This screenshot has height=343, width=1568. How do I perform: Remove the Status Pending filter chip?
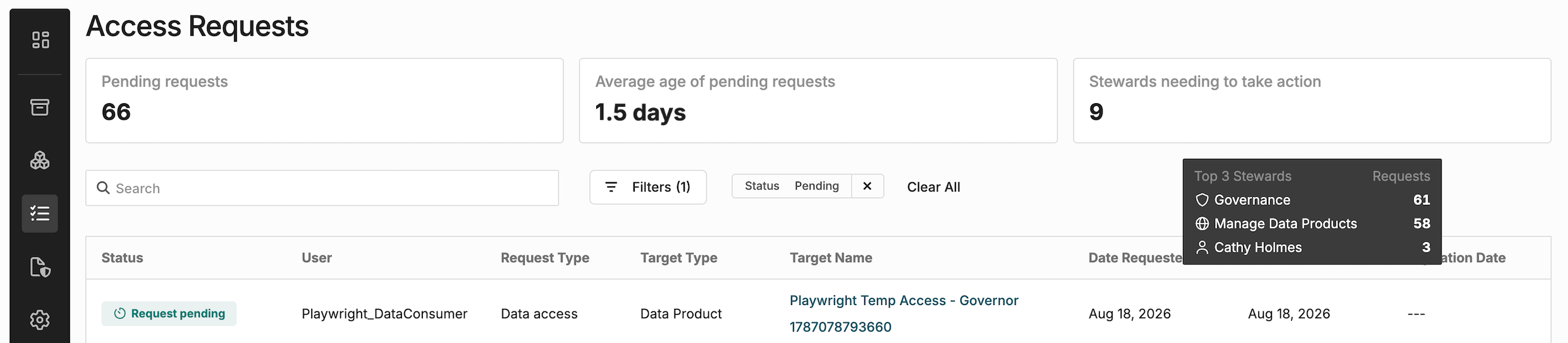(x=867, y=186)
